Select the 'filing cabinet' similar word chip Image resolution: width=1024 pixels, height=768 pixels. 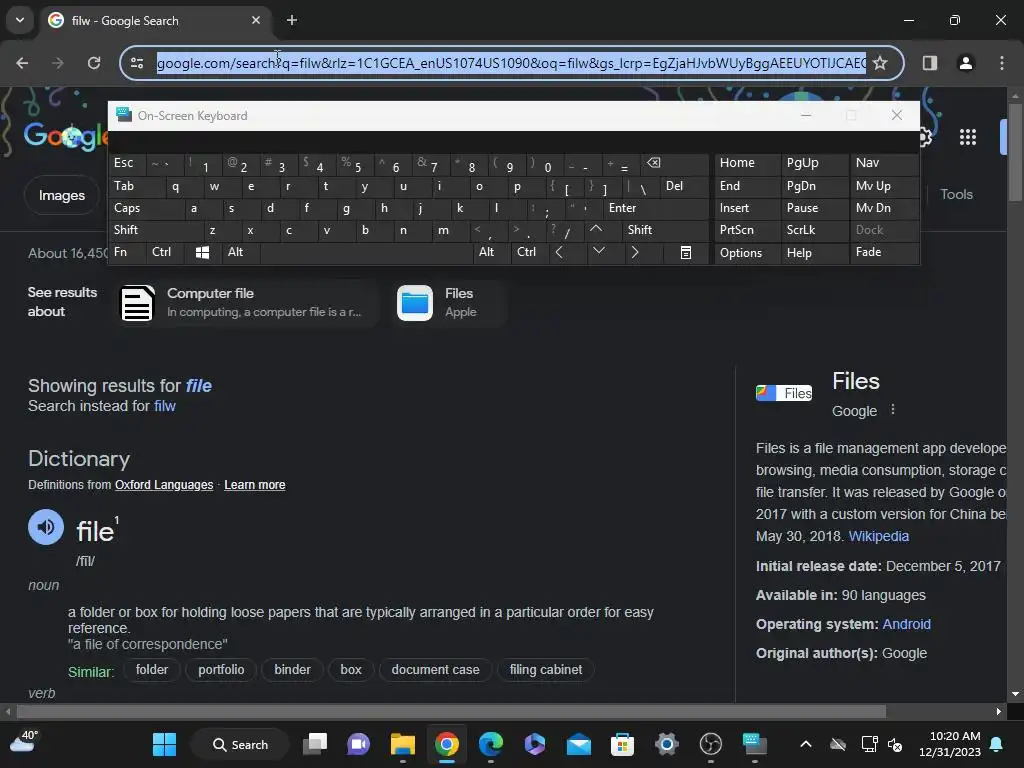pos(546,670)
